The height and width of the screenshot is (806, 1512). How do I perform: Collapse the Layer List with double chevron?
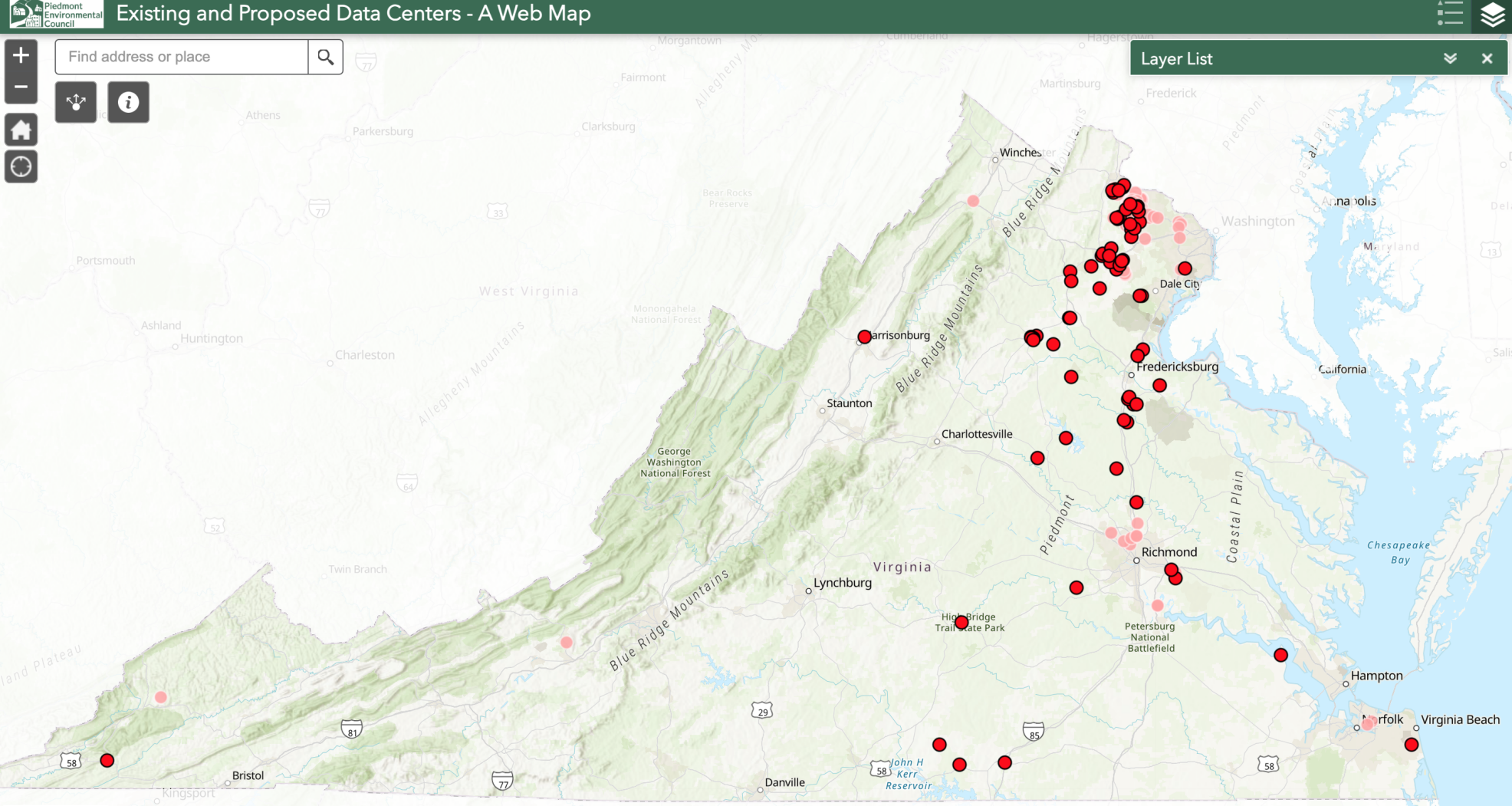point(1449,58)
